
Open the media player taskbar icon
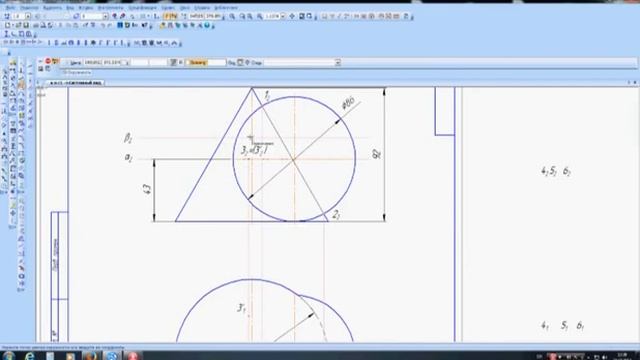71,356
